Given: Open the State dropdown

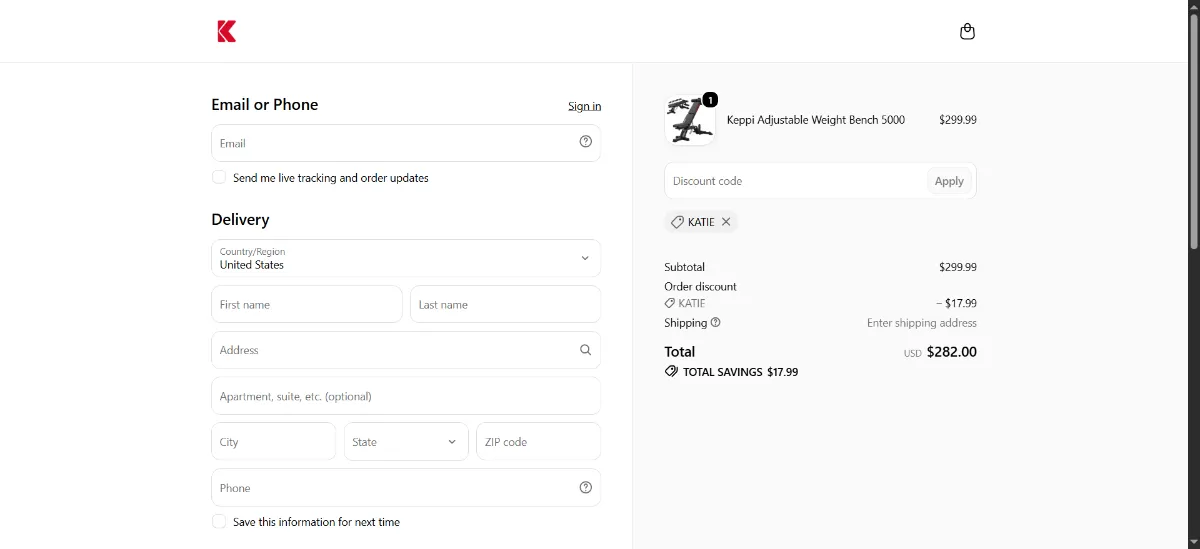Looking at the screenshot, I should tap(406, 441).
